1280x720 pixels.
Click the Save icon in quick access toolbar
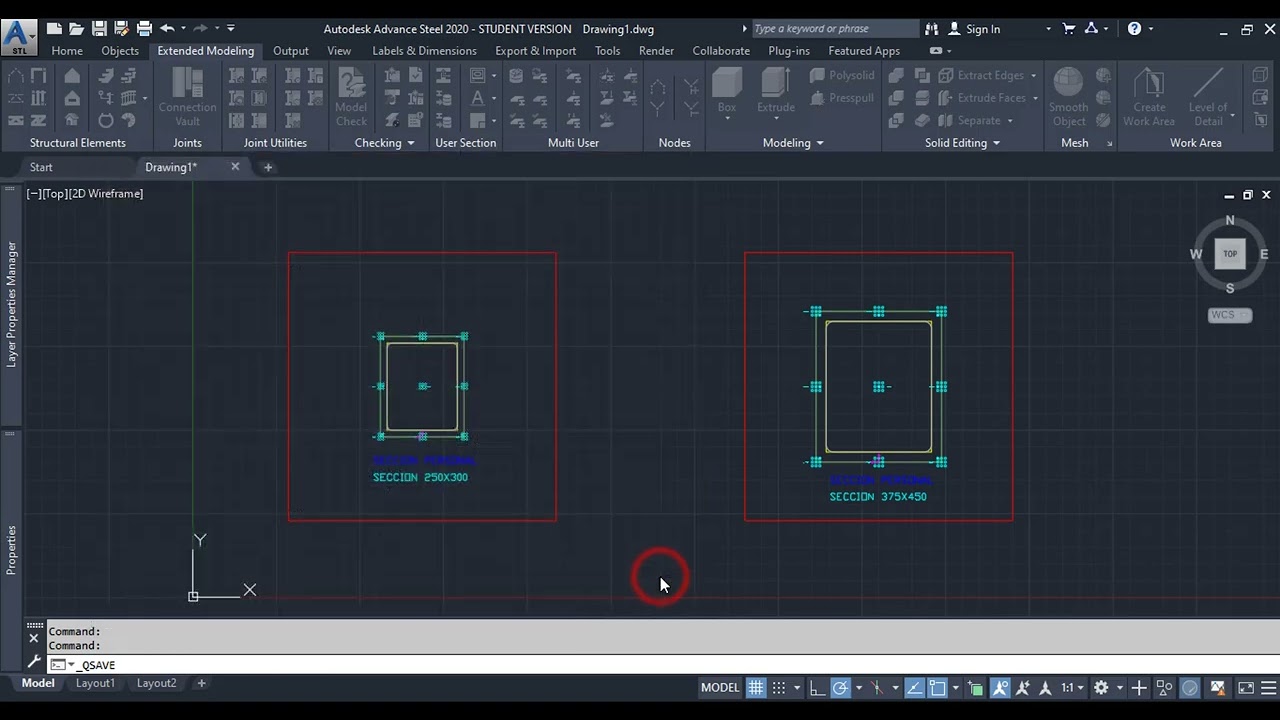(99, 29)
